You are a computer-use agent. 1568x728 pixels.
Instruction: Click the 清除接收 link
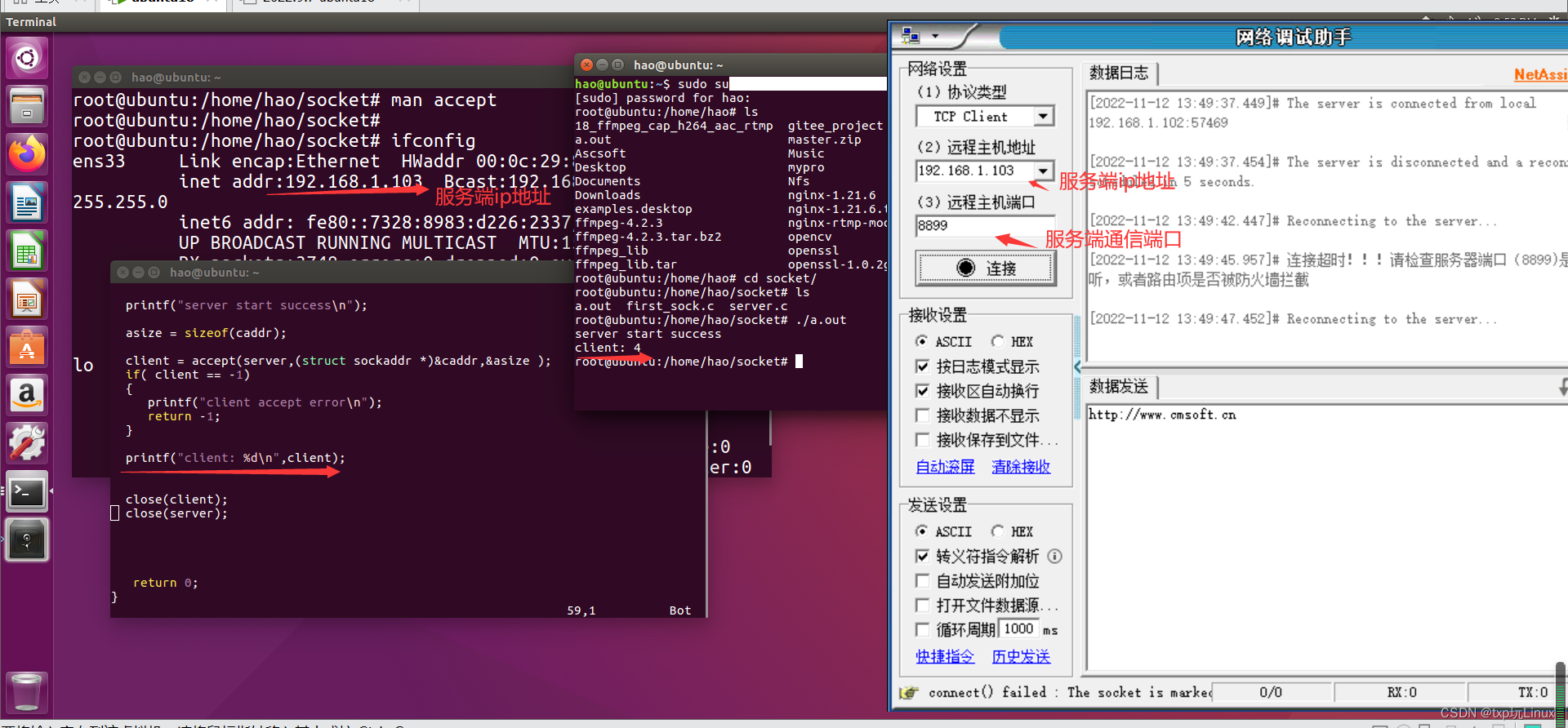click(x=1021, y=467)
